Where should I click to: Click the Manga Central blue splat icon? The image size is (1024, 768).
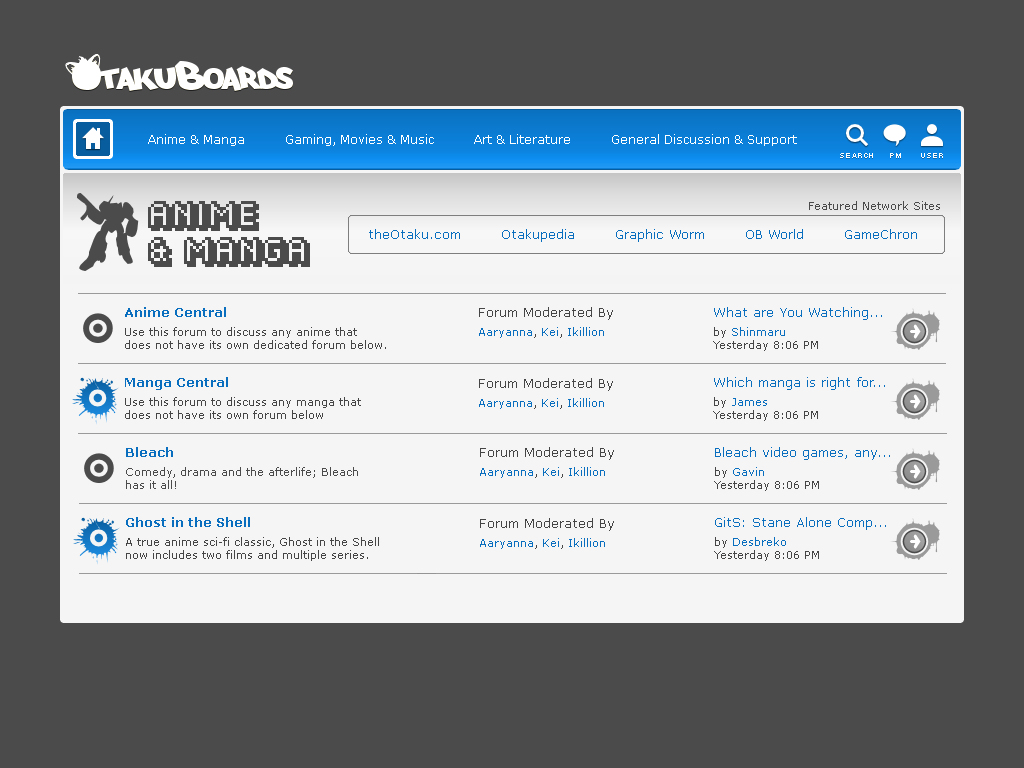tap(96, 398)
